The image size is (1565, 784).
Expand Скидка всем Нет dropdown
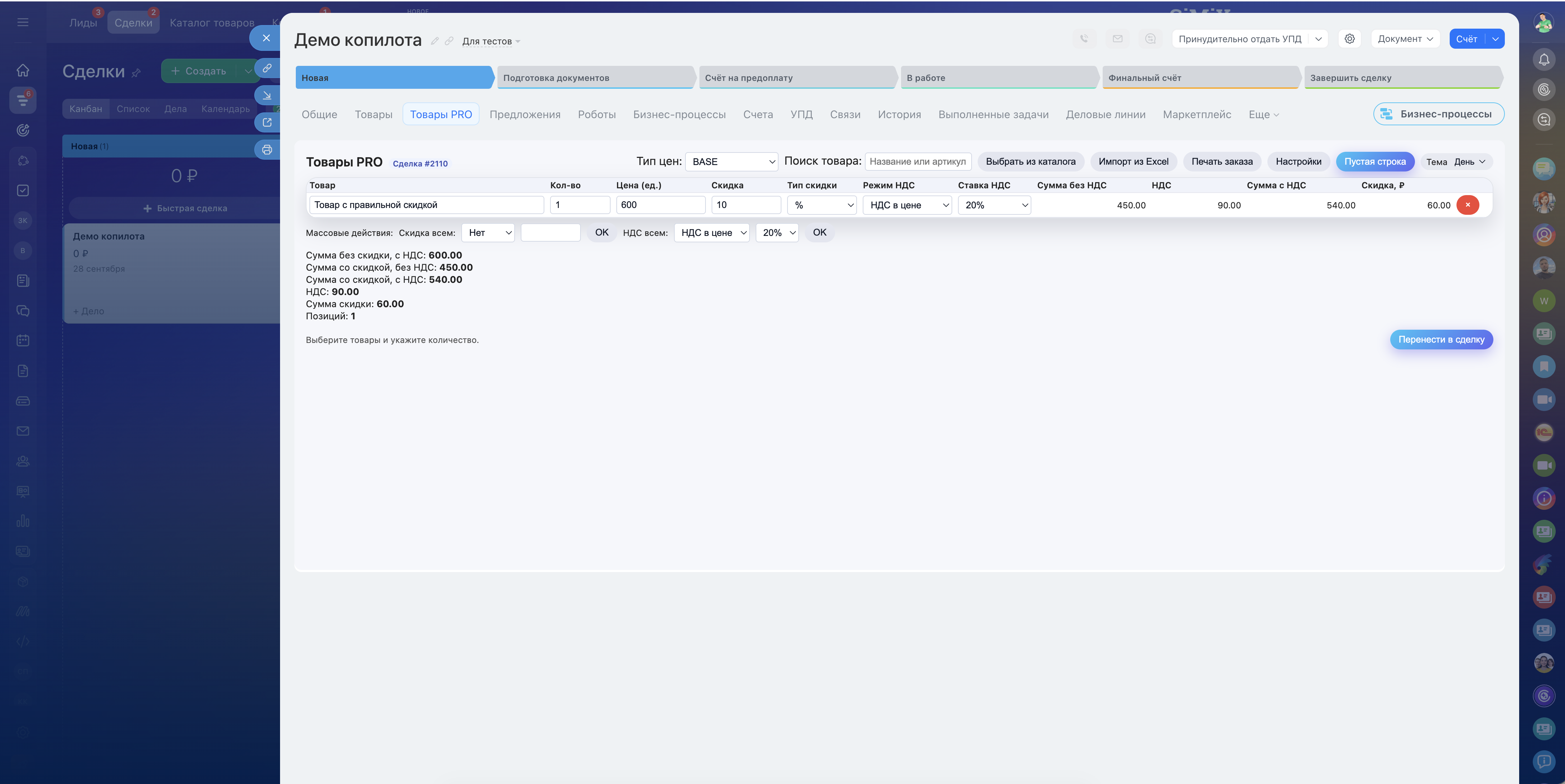tap(488, 233)
